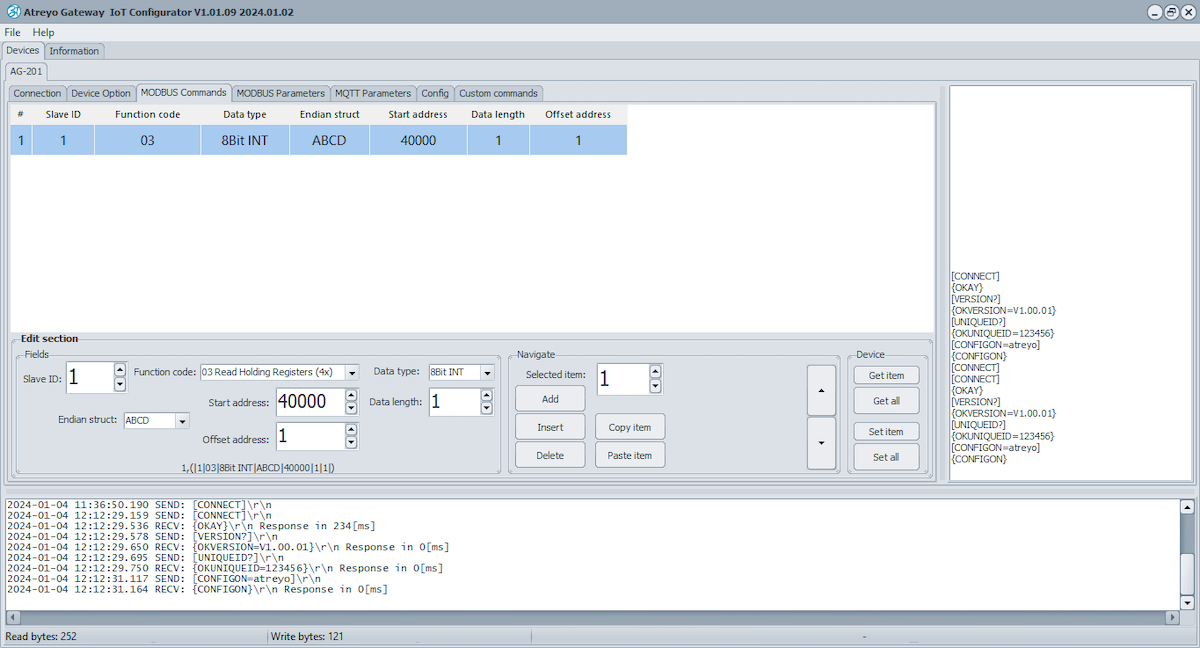Click the Set item button

[886, 432]
